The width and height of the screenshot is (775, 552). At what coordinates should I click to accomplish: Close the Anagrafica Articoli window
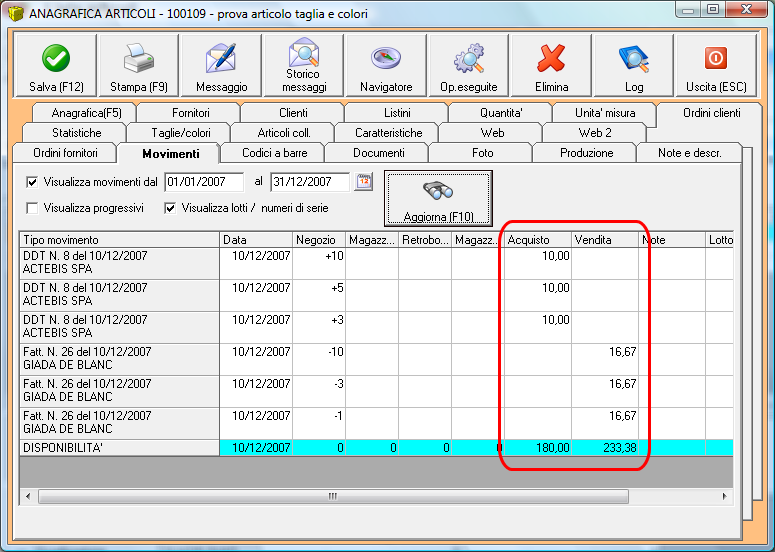tap(747, 9)
